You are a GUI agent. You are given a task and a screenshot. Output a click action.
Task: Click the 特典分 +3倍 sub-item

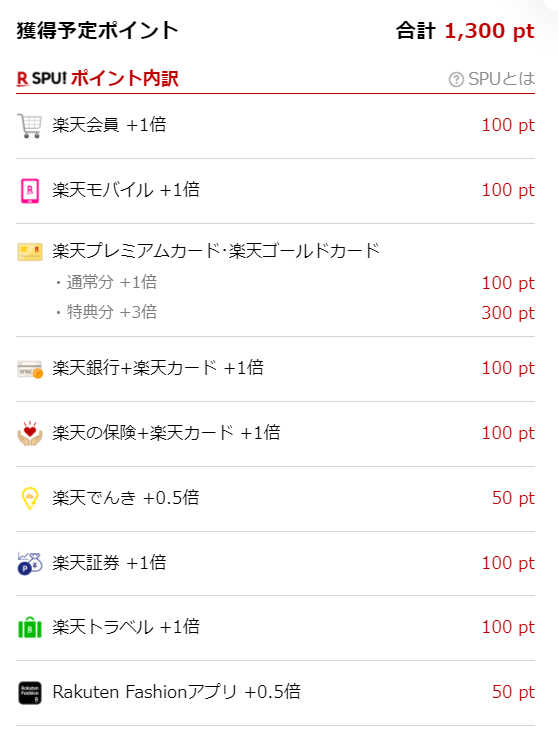[112, 312]
